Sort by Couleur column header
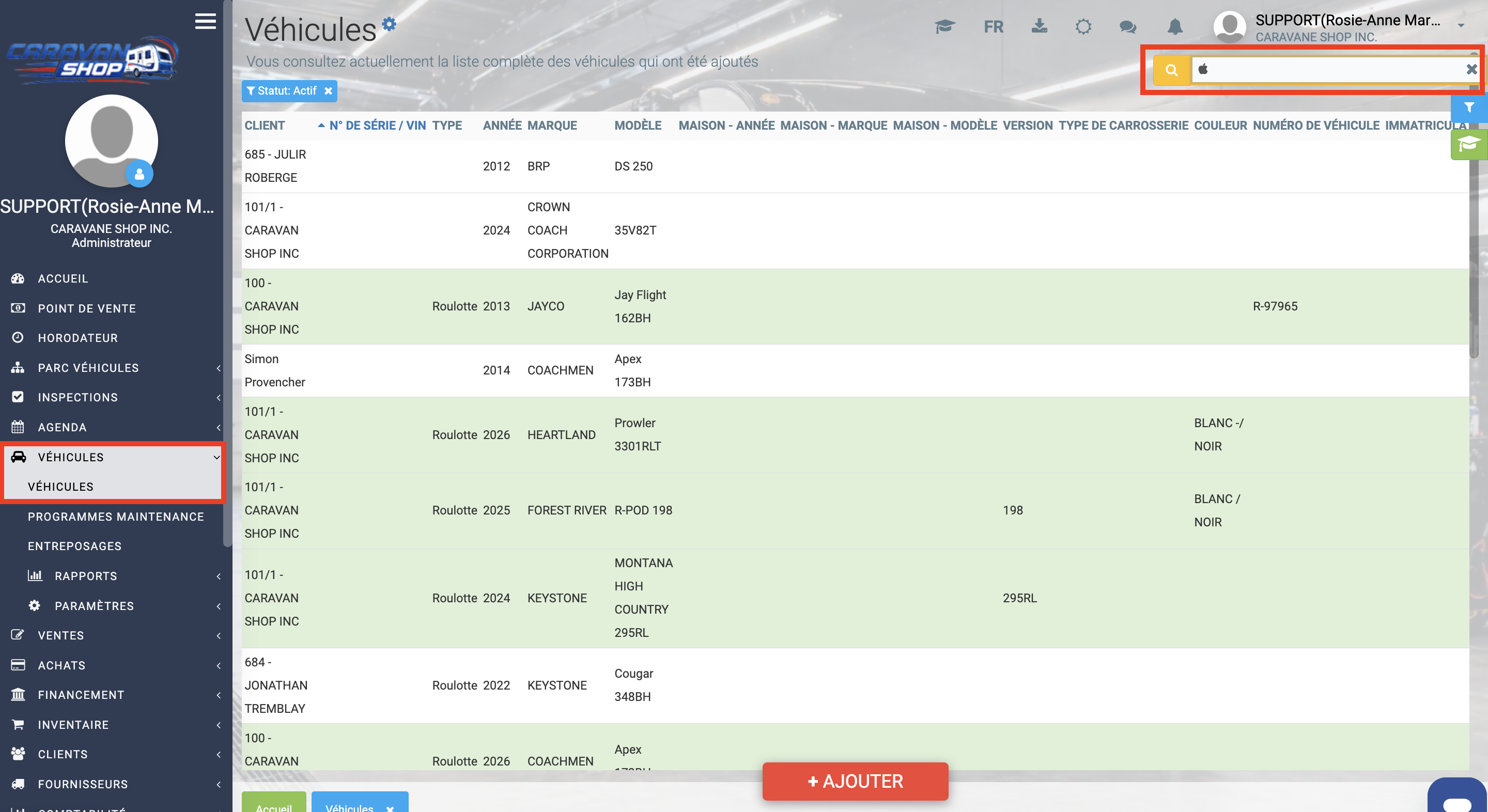This screenshot has width=1488, height=812. pyautogui.click(x=1220, y=126)
